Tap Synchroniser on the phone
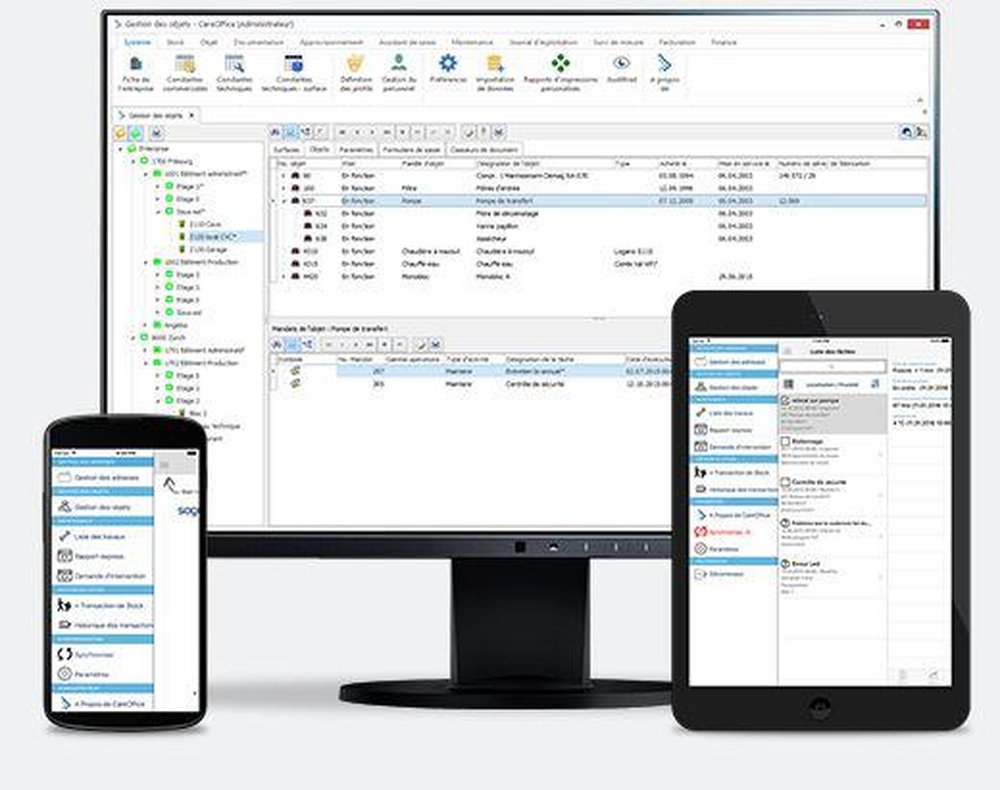Viewport: 1000px width, 790px height. [102, 654]
